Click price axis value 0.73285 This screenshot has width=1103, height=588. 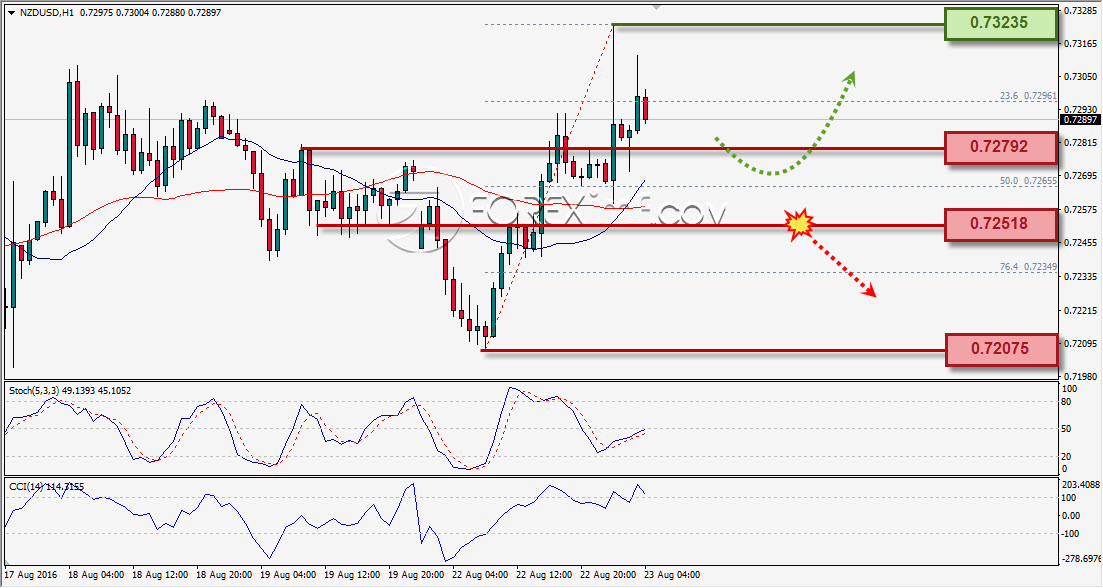click(1082, 11)
